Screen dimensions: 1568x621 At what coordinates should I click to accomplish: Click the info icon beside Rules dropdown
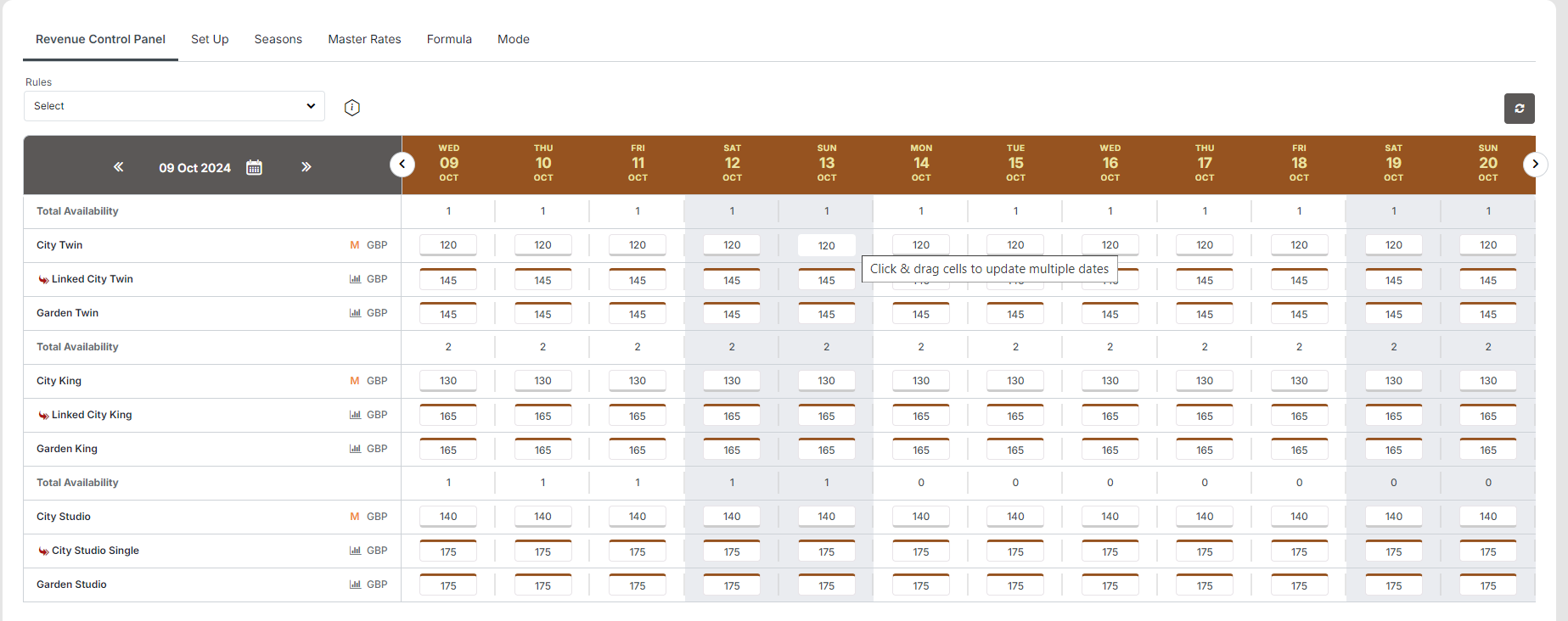pos(352,108)
